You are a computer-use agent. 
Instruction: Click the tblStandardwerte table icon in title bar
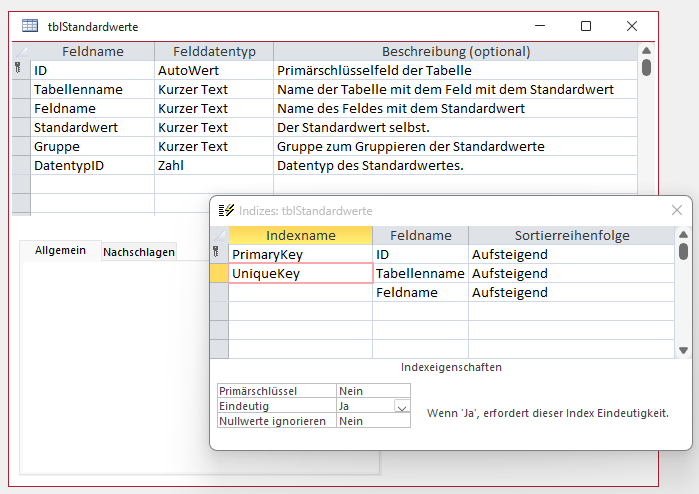(30, 26)
